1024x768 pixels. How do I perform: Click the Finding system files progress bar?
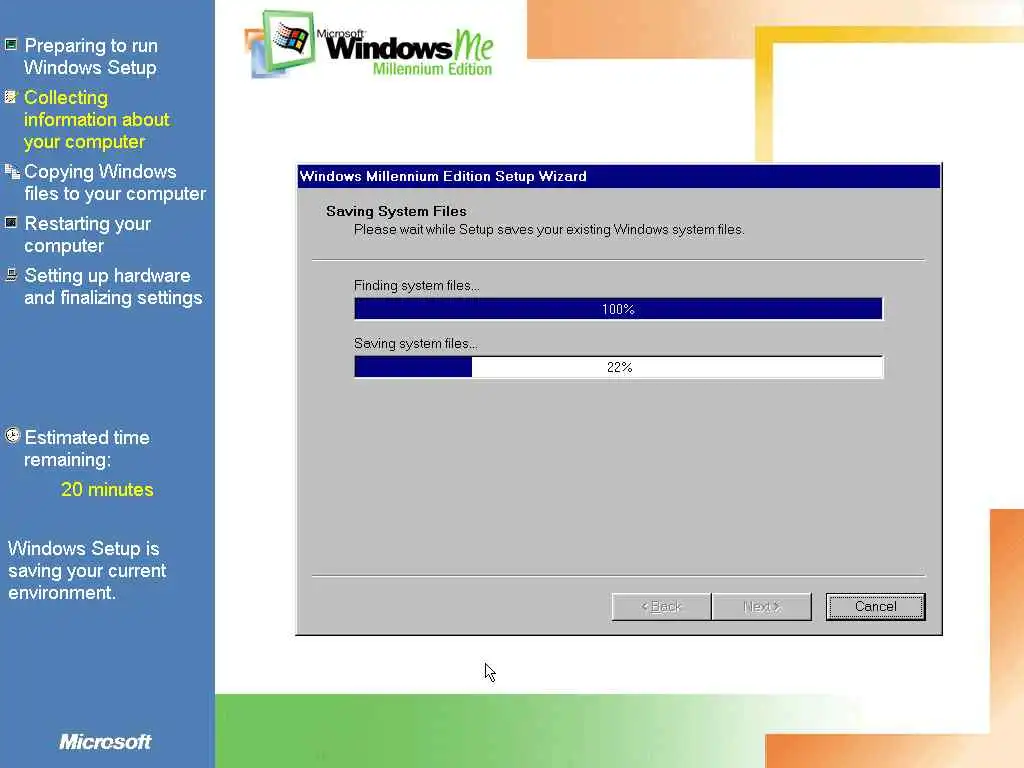pyautogui.click(x=618, y=309)
